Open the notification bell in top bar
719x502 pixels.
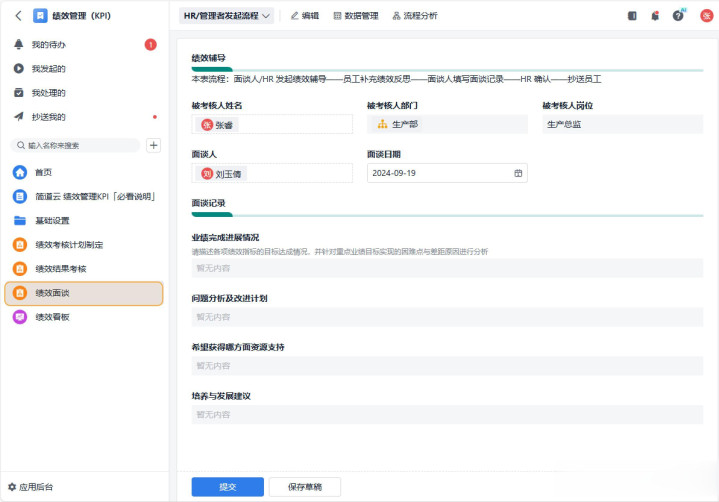(655, 16)
